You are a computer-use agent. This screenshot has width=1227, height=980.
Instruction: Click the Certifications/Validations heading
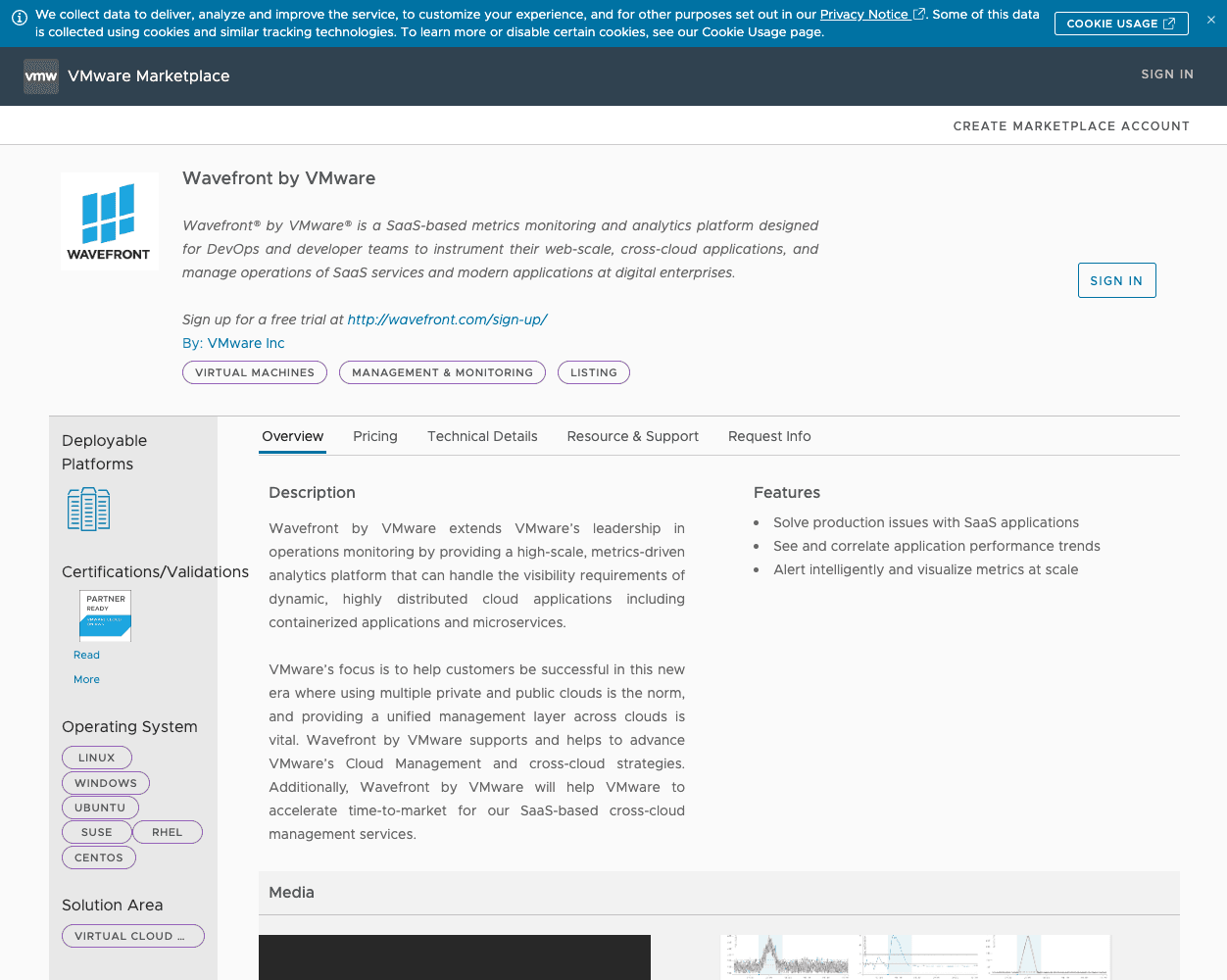pyautogui.click(x=156, y=572)
